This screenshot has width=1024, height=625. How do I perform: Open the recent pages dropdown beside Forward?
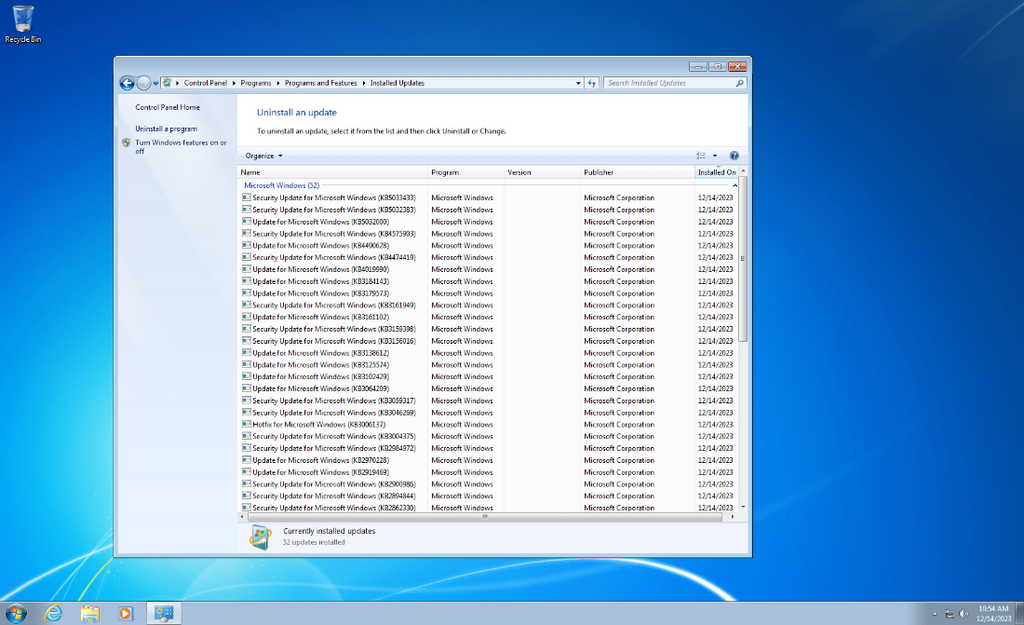click(155, 84)
